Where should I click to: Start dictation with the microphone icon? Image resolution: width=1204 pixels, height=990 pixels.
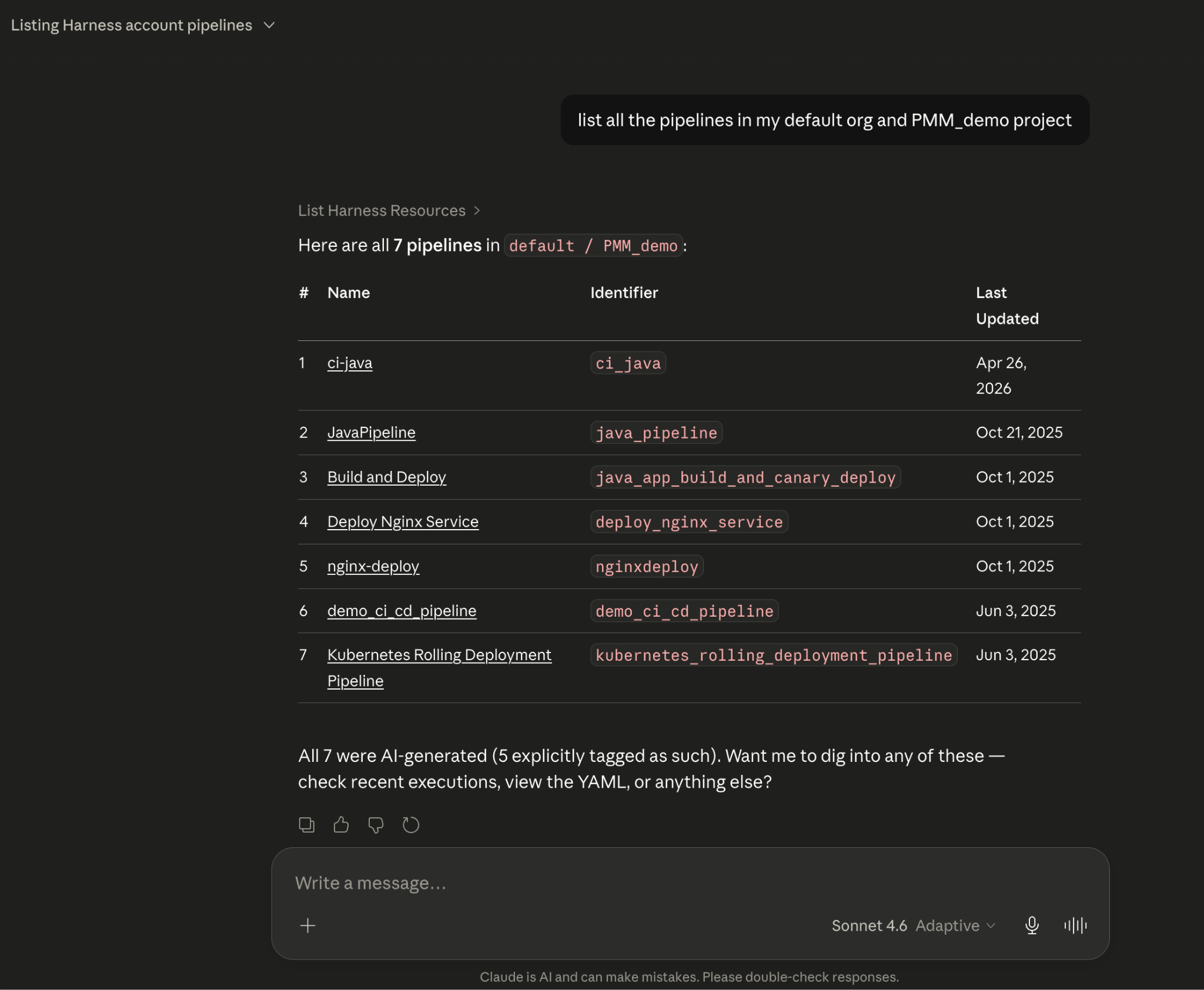[x=1032, y=926]
